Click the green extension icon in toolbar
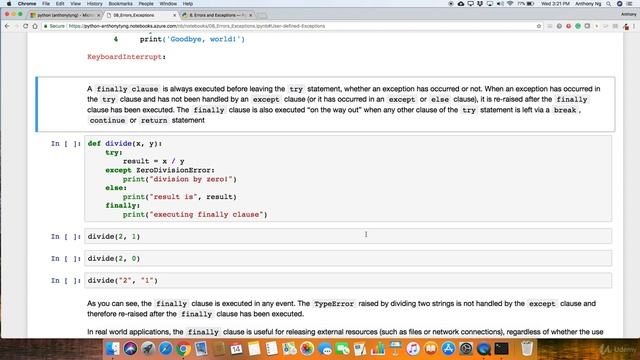 point(578,26)
